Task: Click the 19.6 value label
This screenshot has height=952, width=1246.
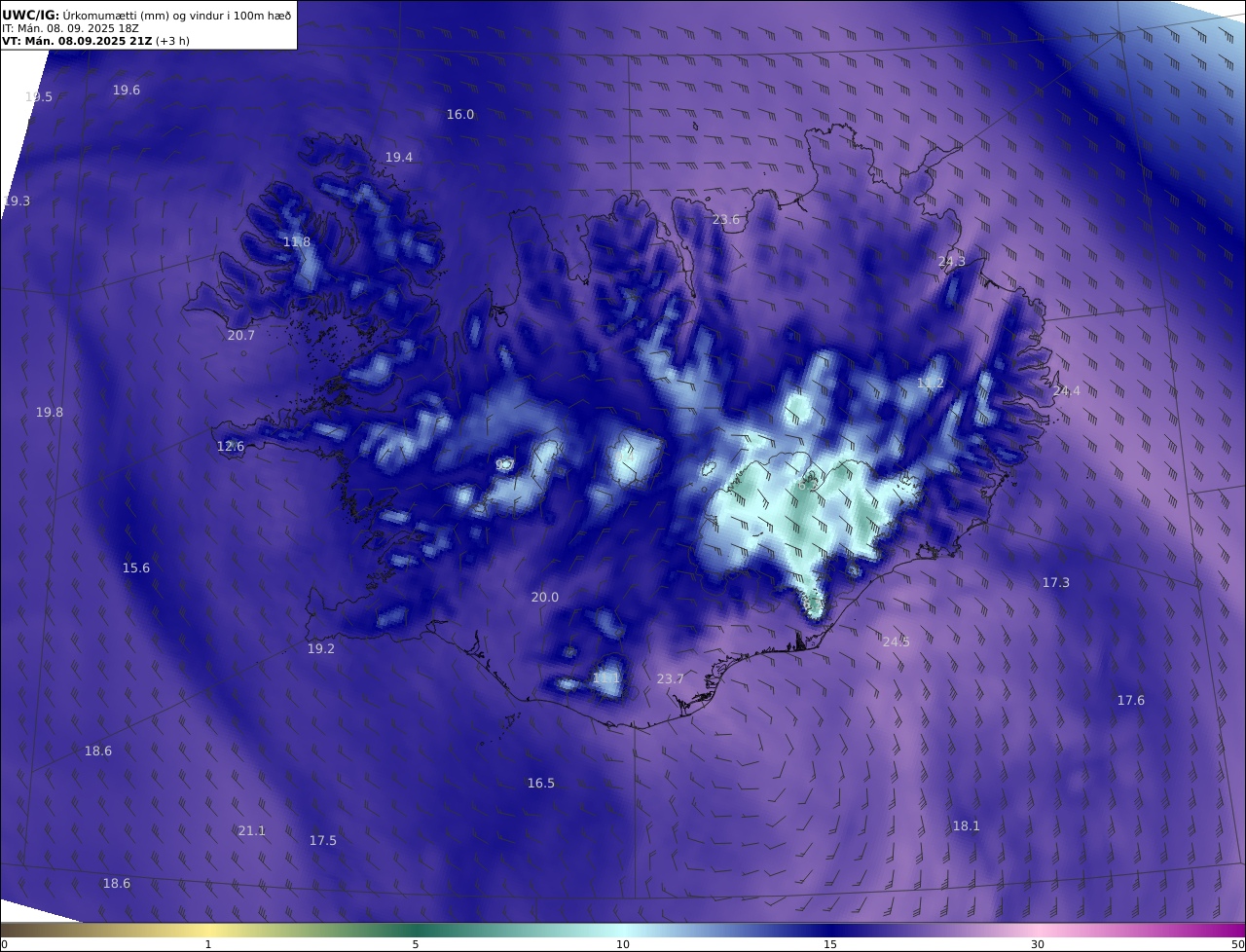Action: (x=127, y=91)
